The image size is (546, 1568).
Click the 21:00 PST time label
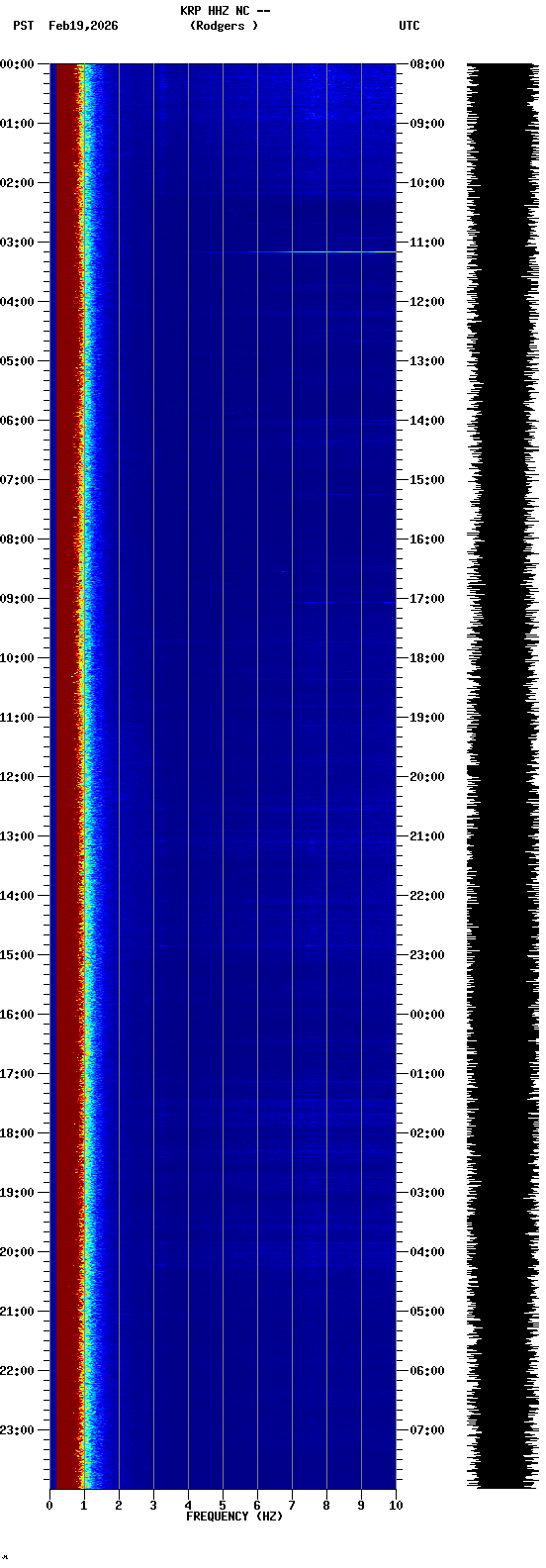(17, 1312)
